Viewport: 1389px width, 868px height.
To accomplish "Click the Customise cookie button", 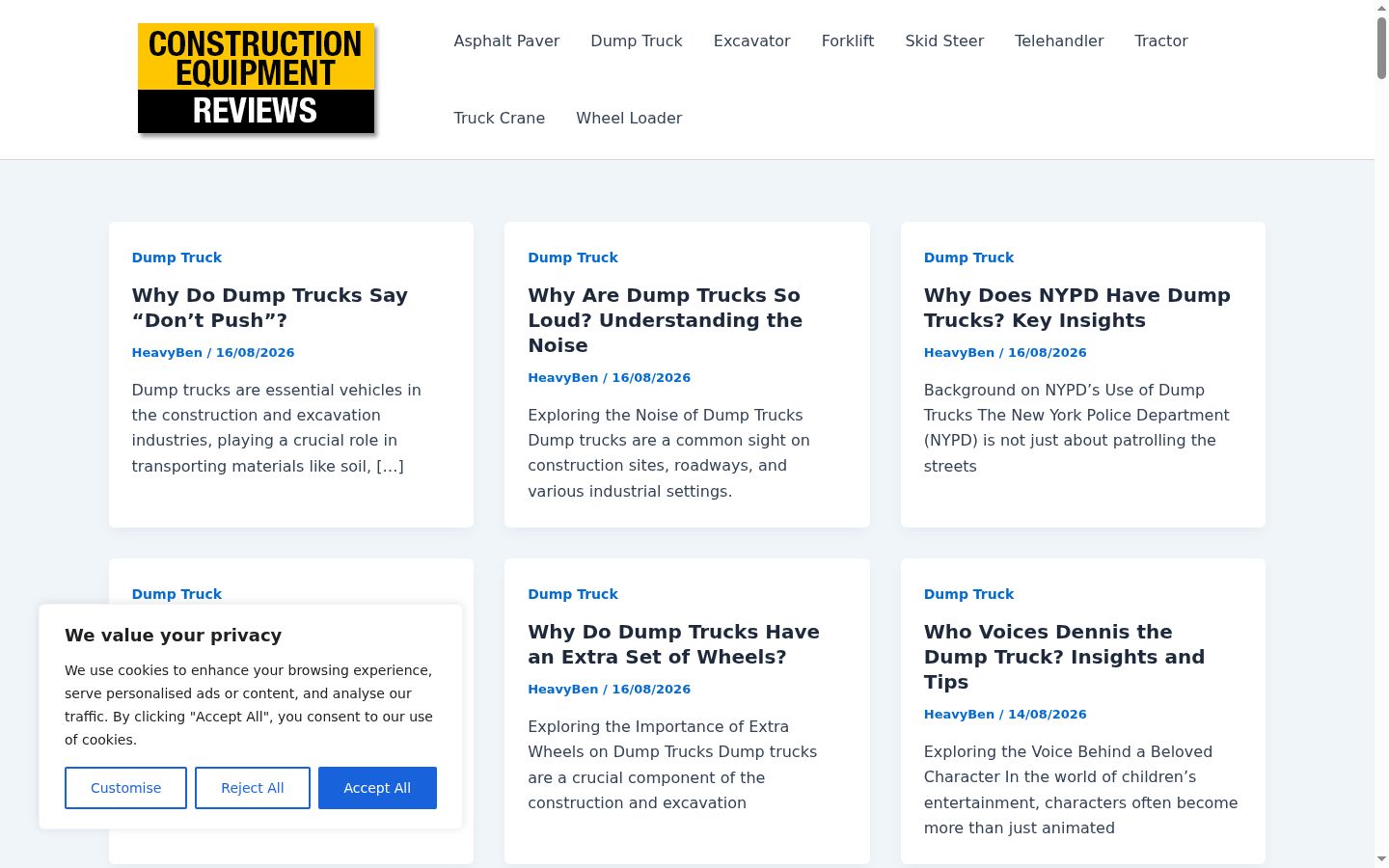I will (x=125, y=788).
